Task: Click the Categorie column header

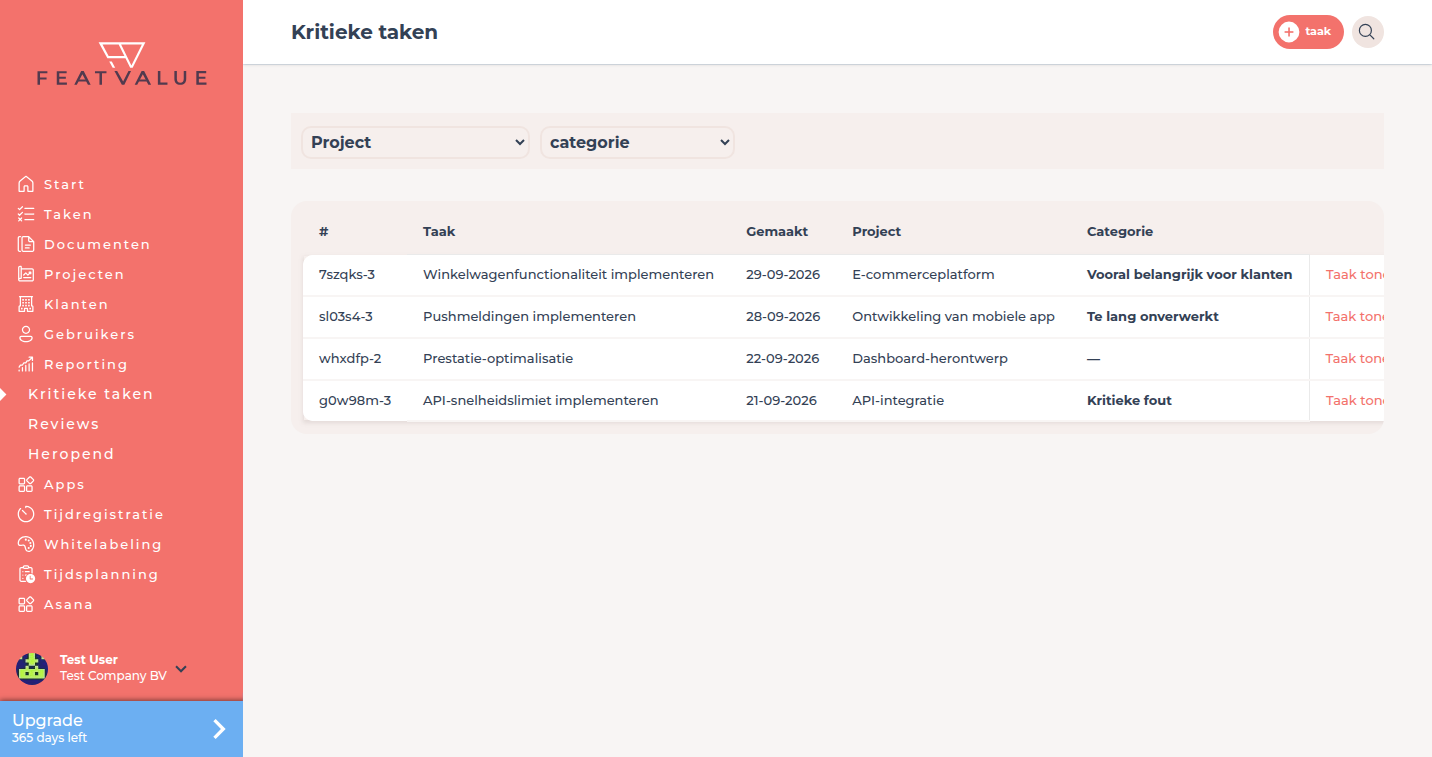Action: [1120, 231]
